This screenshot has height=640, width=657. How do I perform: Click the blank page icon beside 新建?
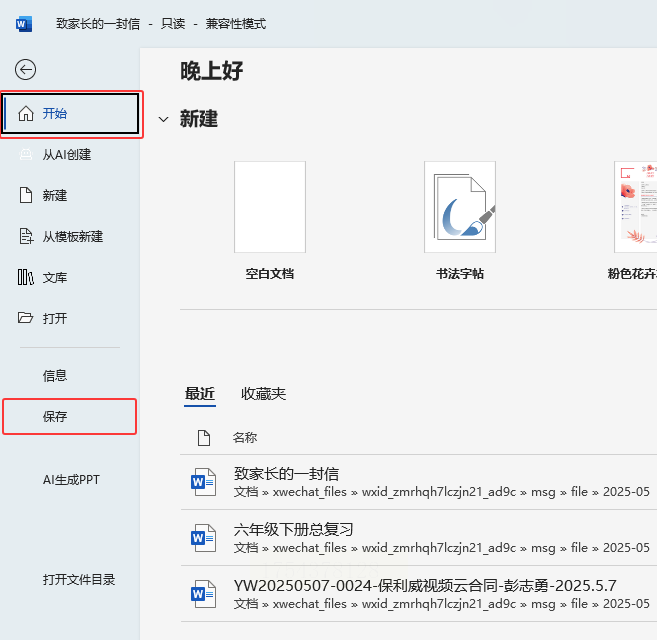26,195
